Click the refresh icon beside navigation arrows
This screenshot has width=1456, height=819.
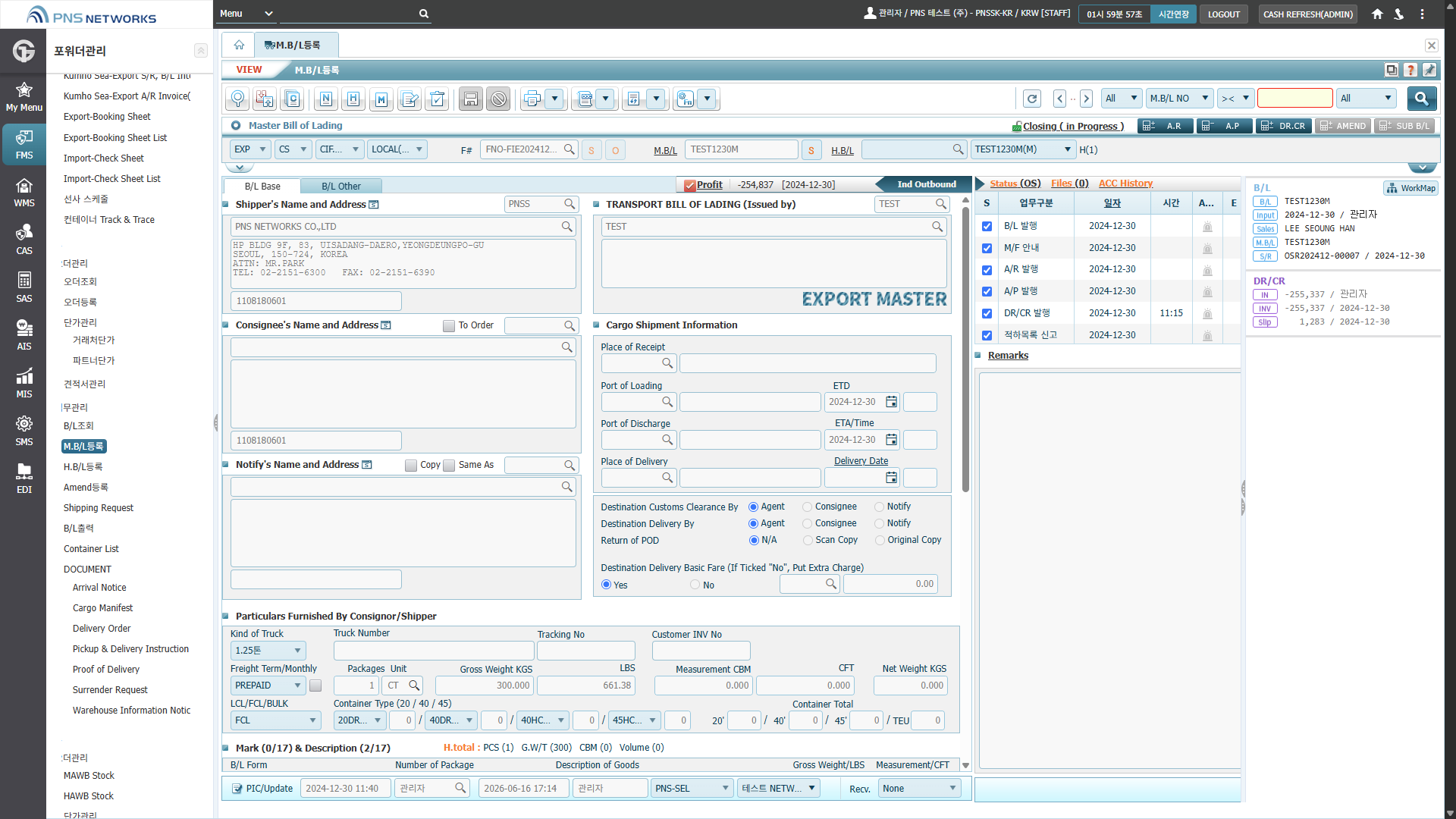tap(1032, 99)
